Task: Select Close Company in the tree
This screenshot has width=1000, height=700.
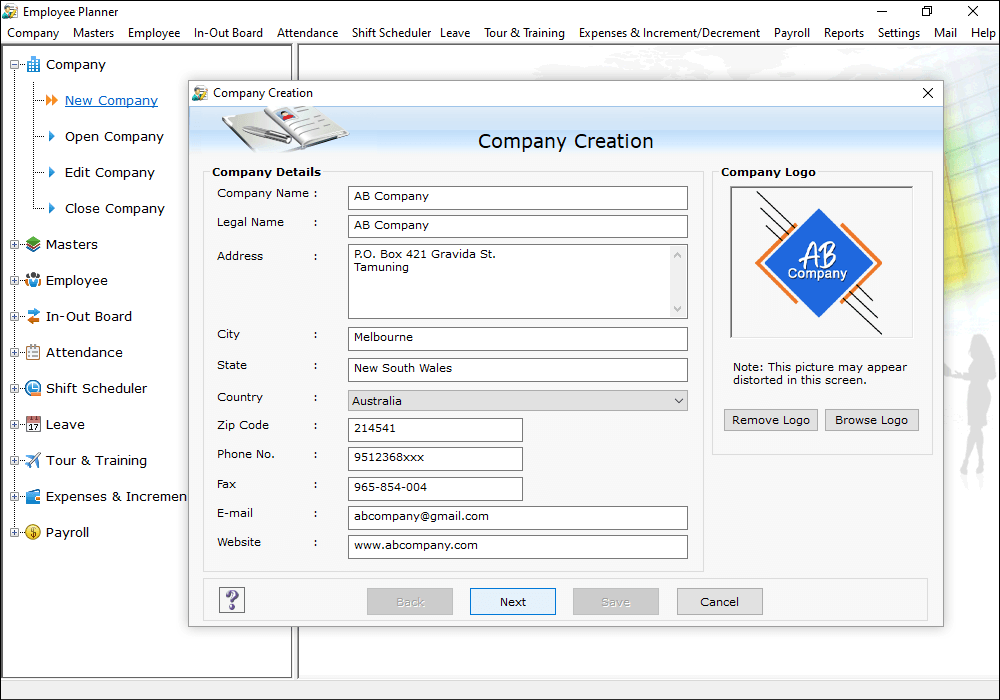Action: coord(115,208)
